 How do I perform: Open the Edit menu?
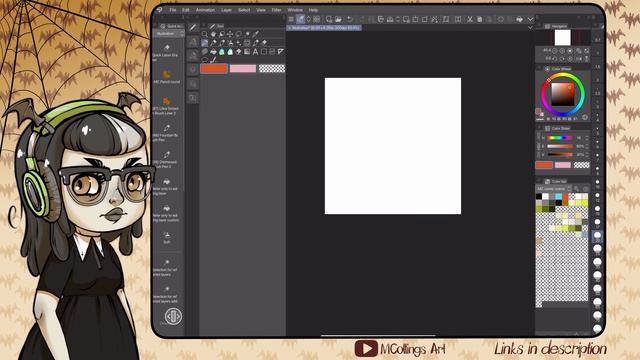click(186, 10)
